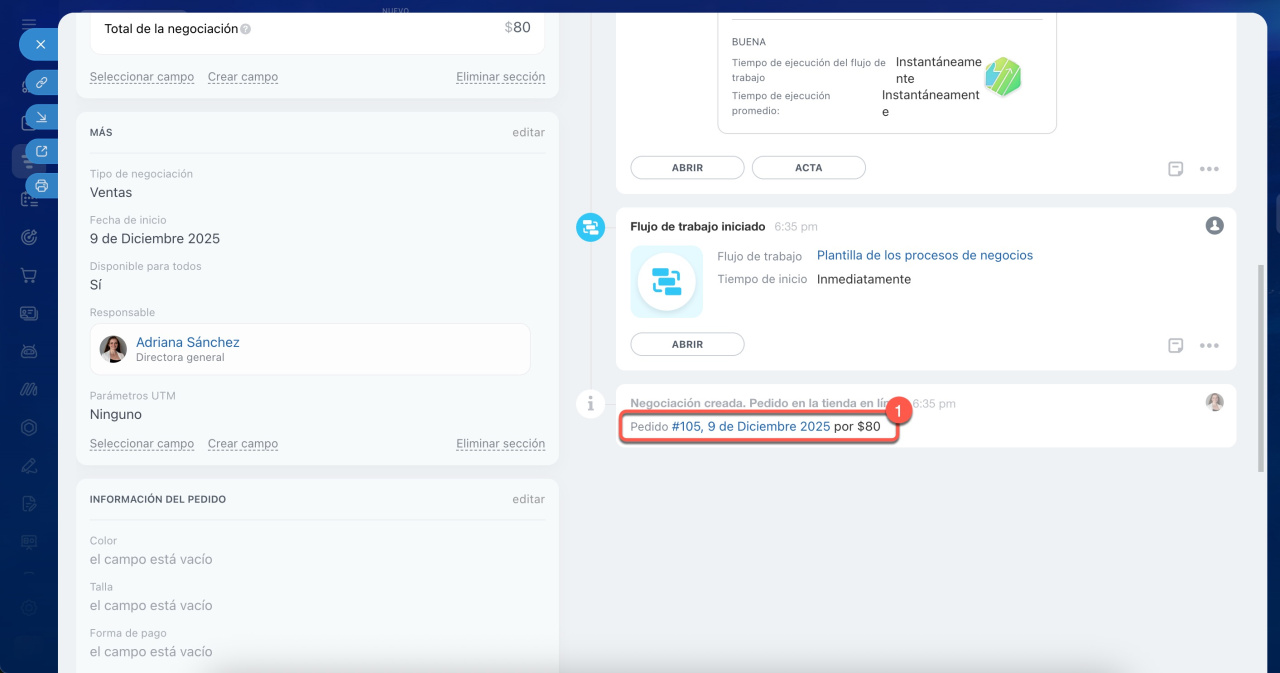This screenshot has height=673, width=1280.
Task: Open the deal in a new window icon
Action: (42, 151)
